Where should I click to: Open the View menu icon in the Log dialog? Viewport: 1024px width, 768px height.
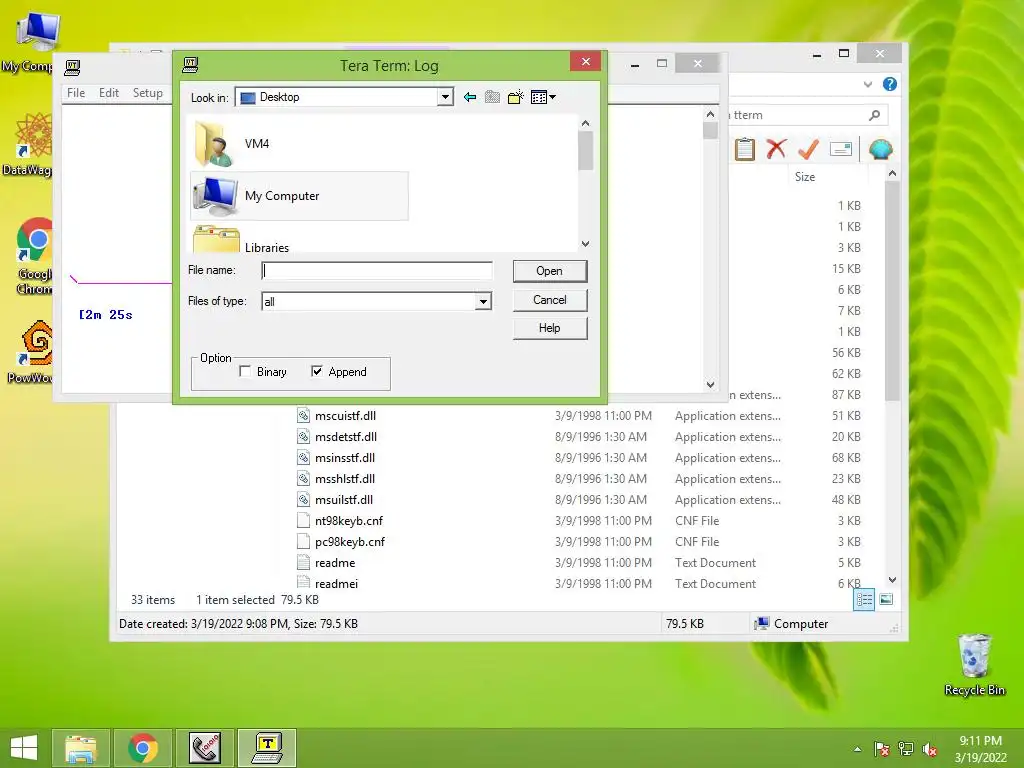tap(543, 97)
